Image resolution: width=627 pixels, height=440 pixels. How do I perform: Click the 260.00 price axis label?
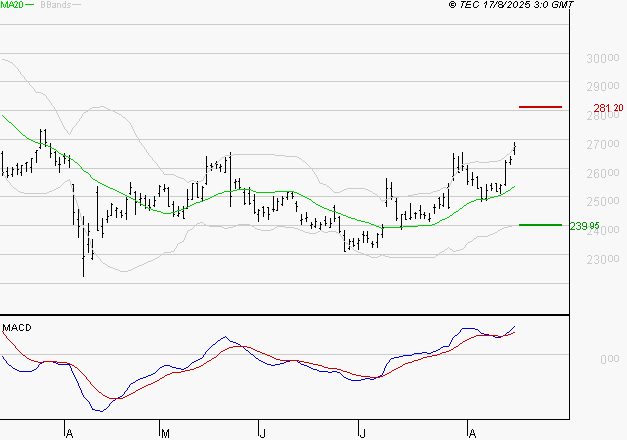[x=603, y=173]
